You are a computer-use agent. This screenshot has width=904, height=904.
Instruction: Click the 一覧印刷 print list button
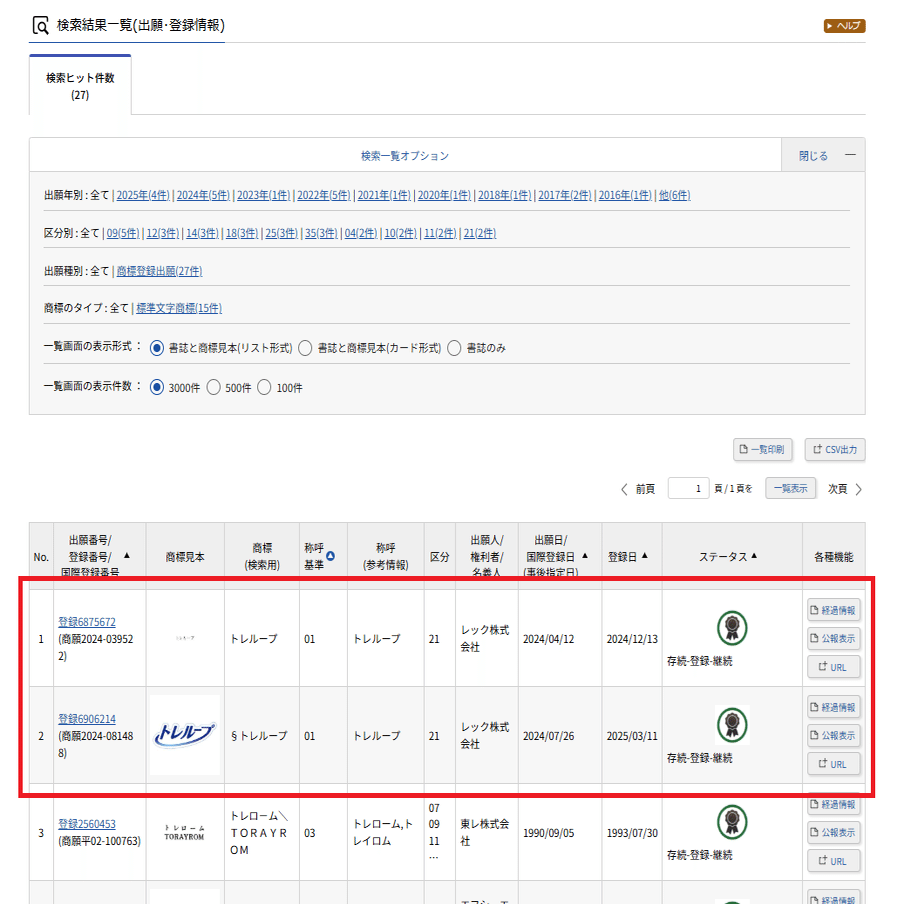(x=763, y=449)
